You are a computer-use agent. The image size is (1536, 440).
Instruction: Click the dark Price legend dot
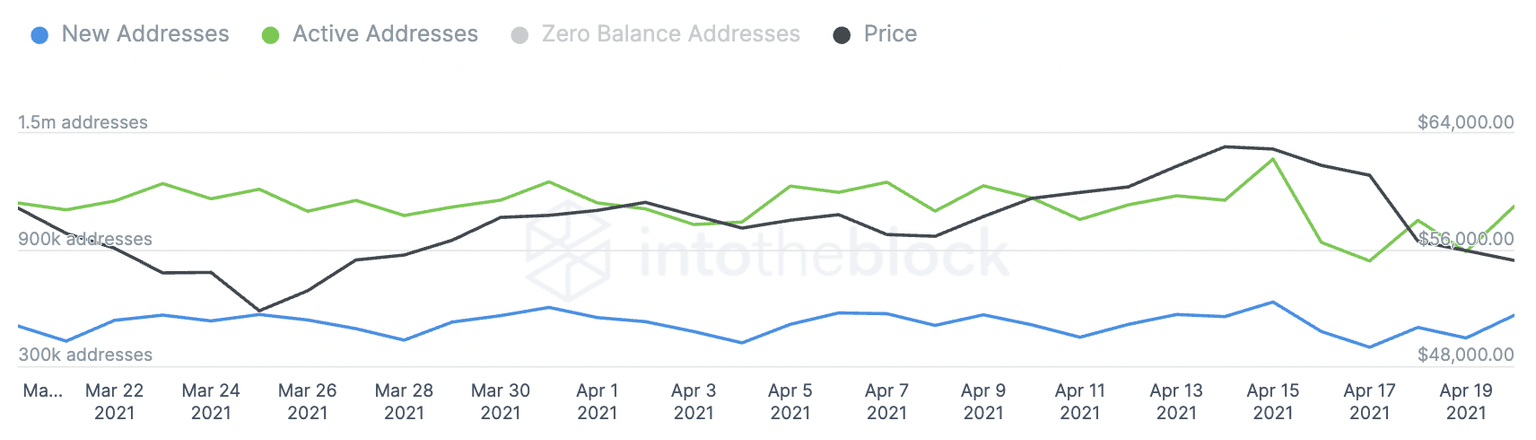842,35
